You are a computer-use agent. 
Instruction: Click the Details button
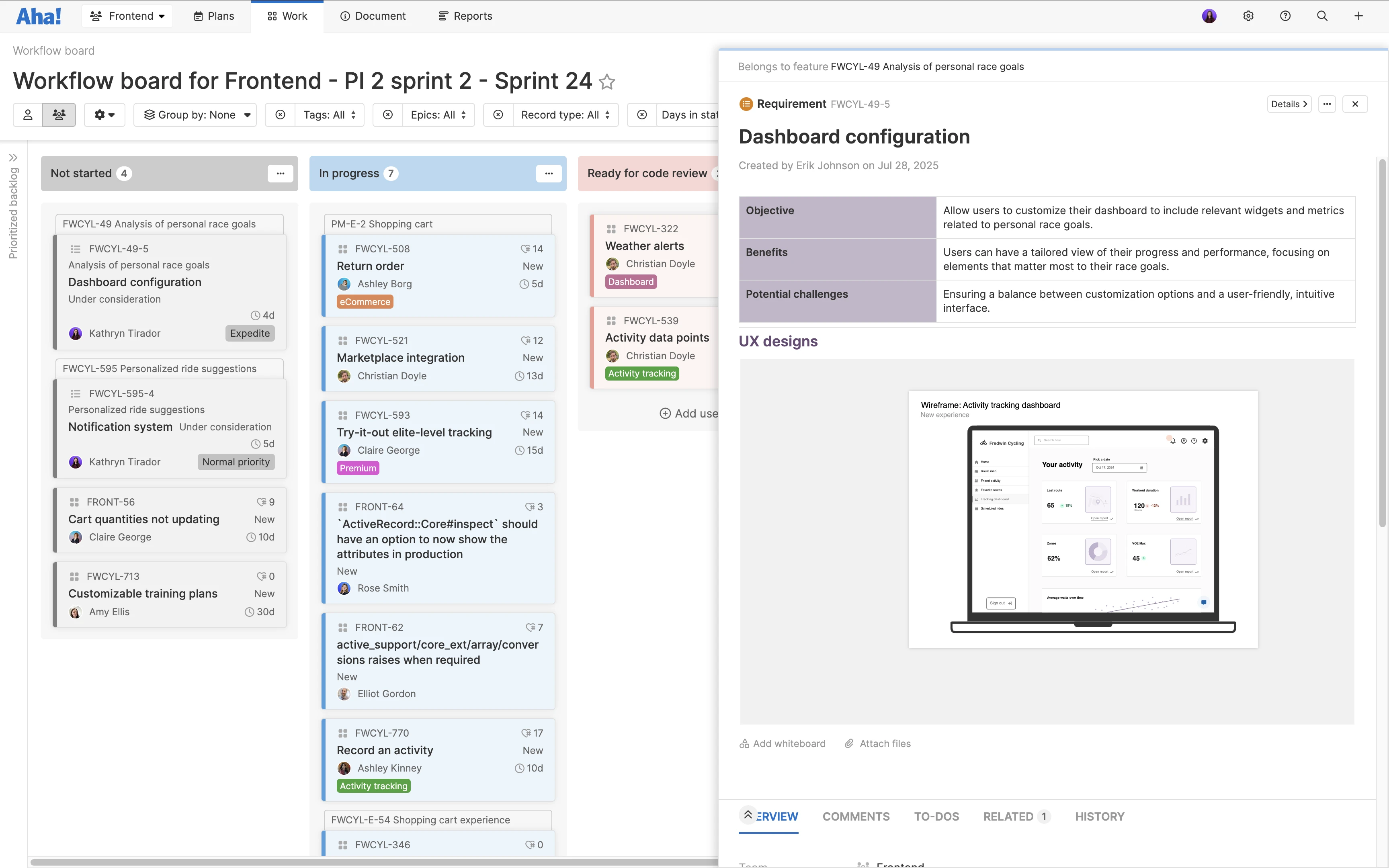click(x=1289, y=104)
